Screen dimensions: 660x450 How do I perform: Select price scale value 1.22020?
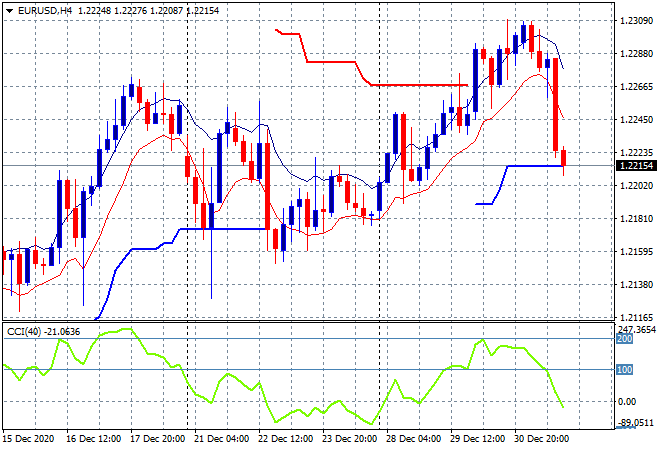tap(637, 186)
